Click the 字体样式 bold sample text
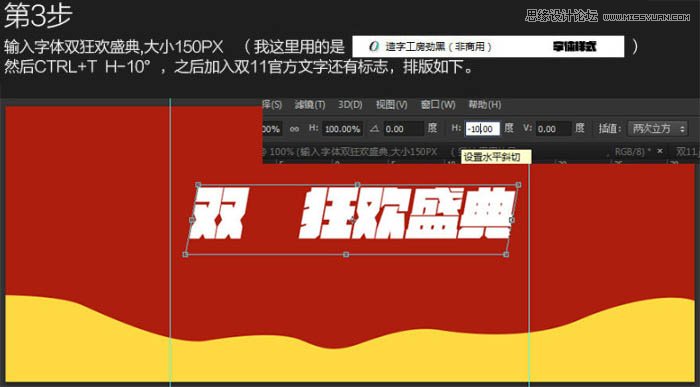Screen dimensions: 700x387 pos(575,46)
